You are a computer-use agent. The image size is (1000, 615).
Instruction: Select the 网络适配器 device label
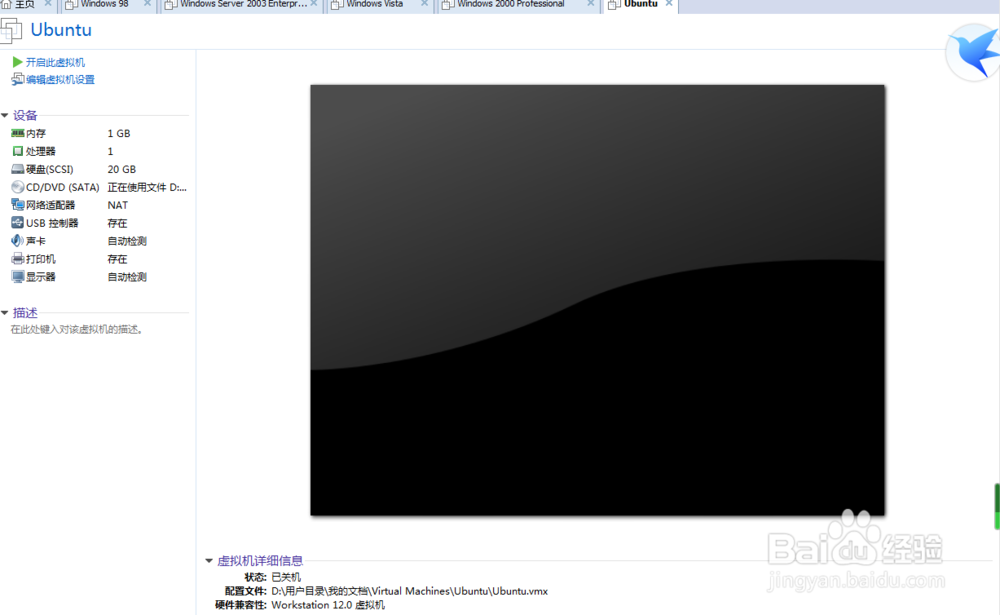(x=50, y=205)
